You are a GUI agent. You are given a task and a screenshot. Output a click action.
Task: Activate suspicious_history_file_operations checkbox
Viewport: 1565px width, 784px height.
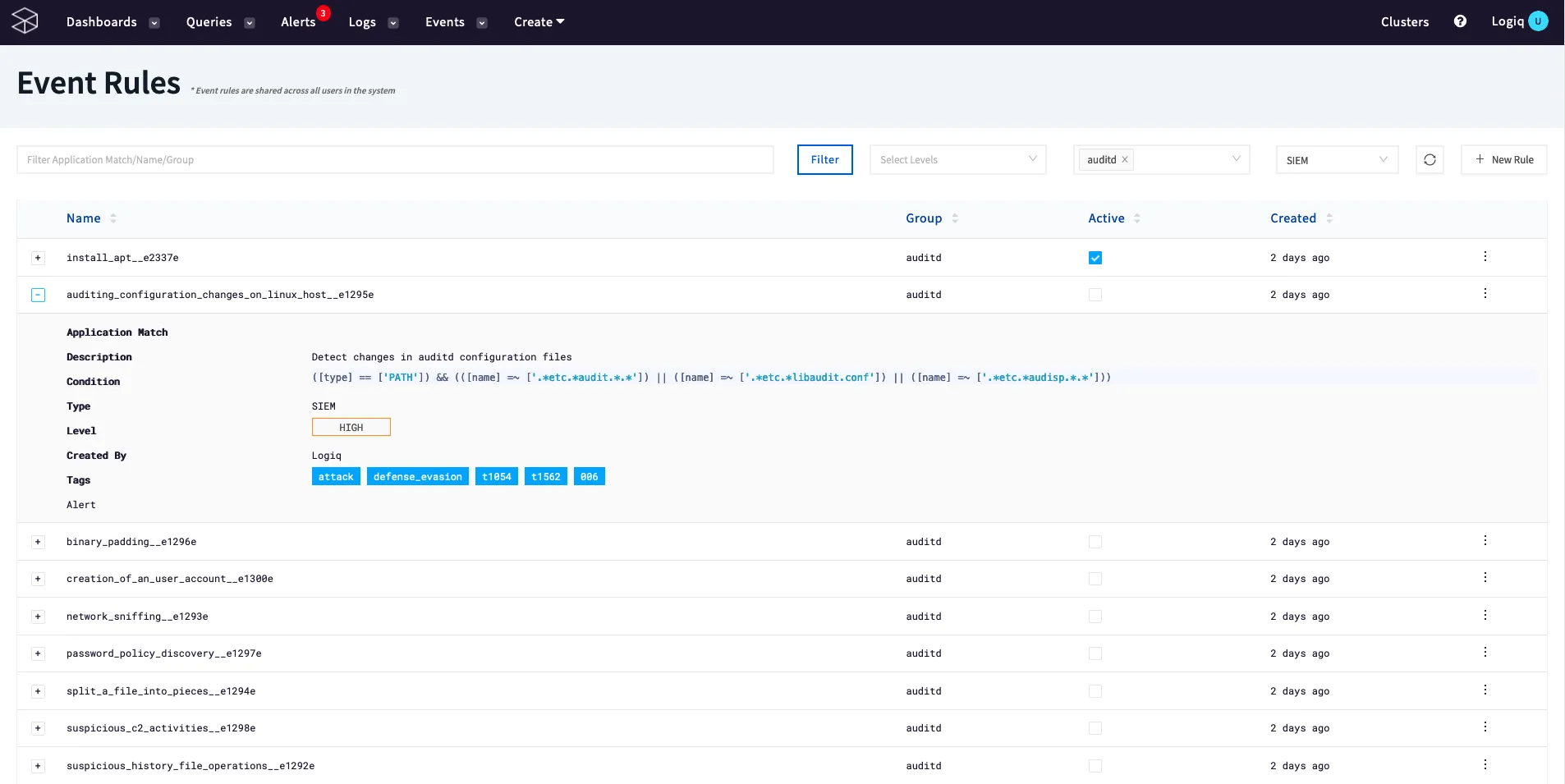1095,766
